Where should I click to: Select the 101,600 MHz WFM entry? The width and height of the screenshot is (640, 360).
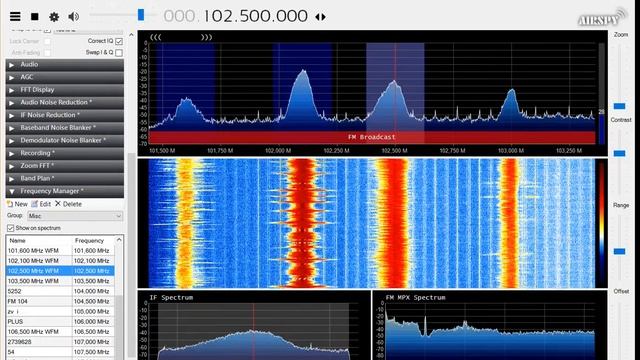pyautogui.click(x=60, y=251)
